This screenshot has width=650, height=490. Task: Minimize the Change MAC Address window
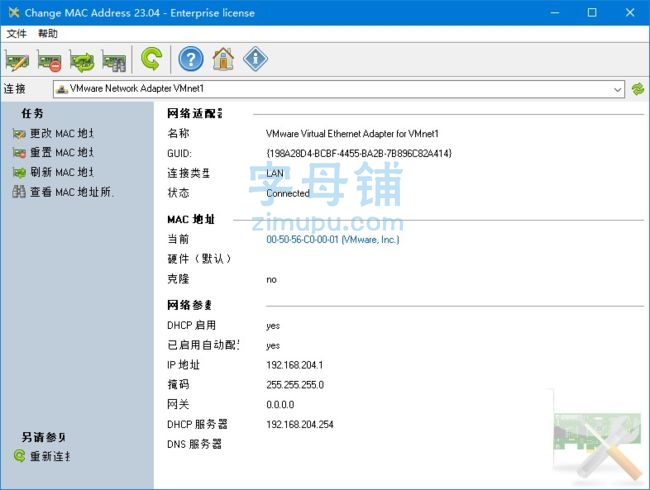click(555, 12)
